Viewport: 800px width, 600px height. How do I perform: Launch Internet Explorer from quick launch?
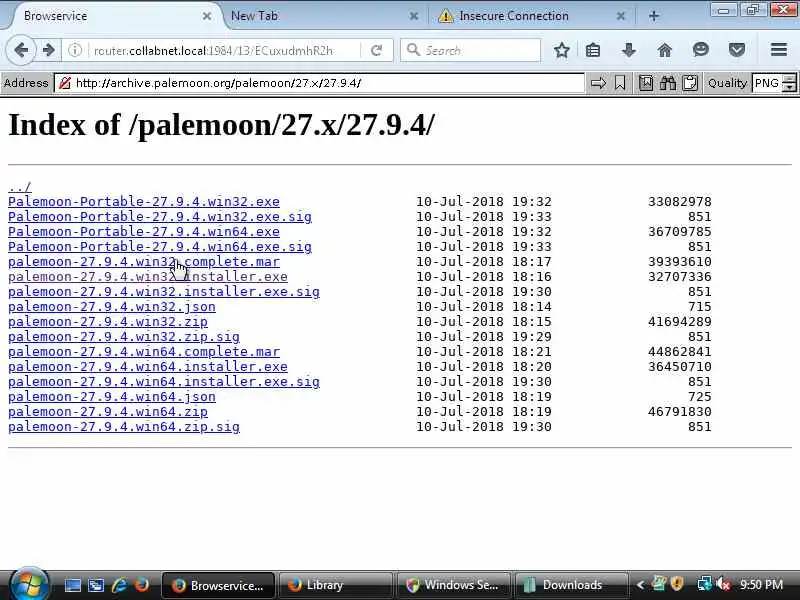[119, 585]
